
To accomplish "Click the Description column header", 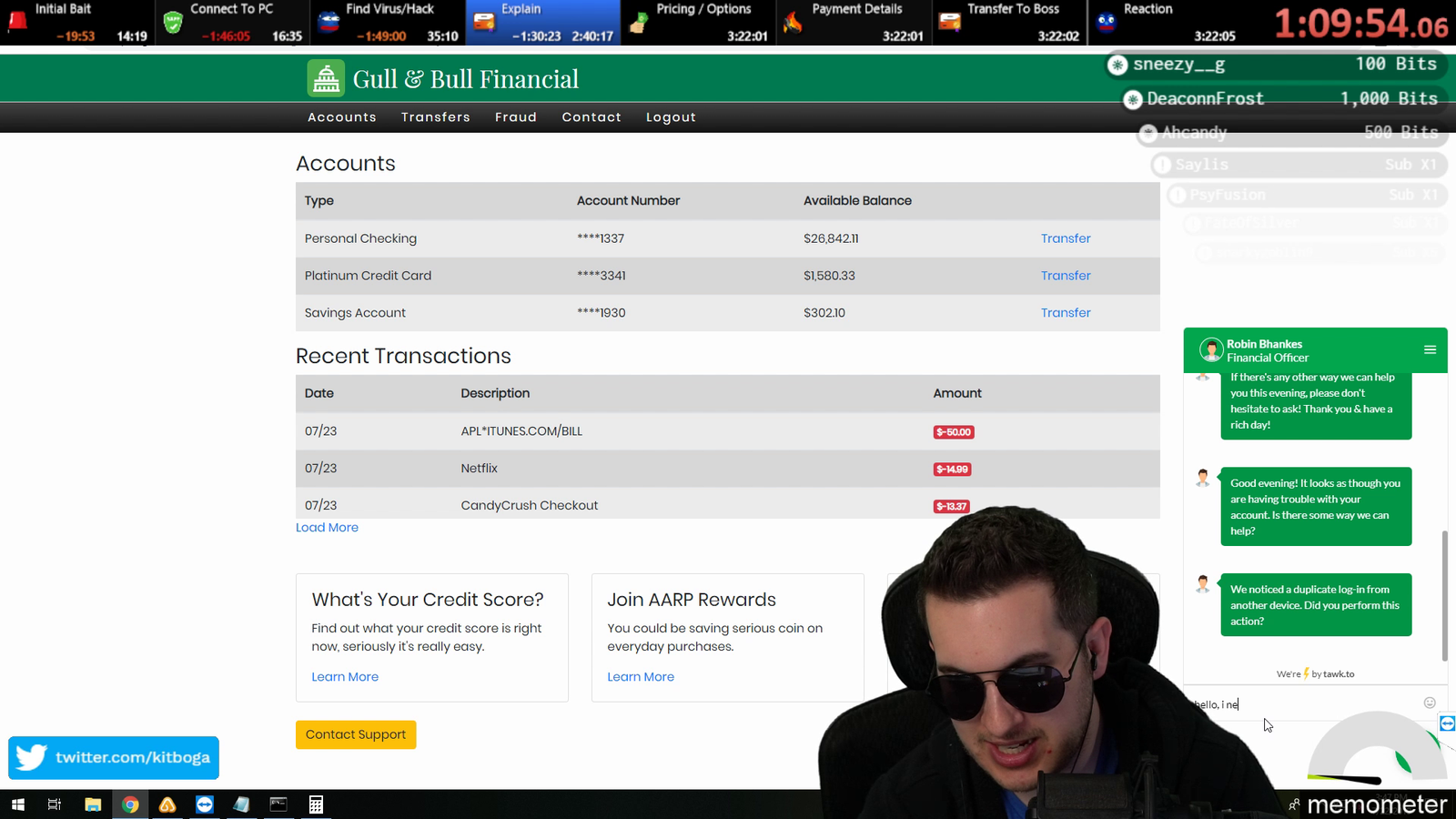I will tap(495, 394).
